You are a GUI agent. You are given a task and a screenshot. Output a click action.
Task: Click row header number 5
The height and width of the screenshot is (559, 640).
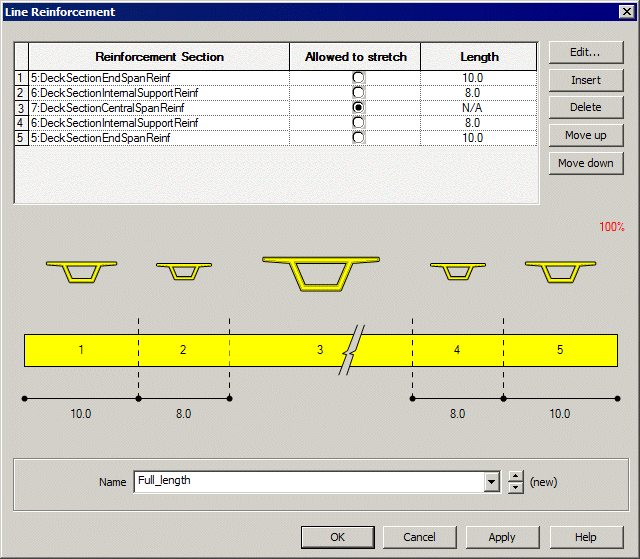pyautogui.click(x=21, y=138)
